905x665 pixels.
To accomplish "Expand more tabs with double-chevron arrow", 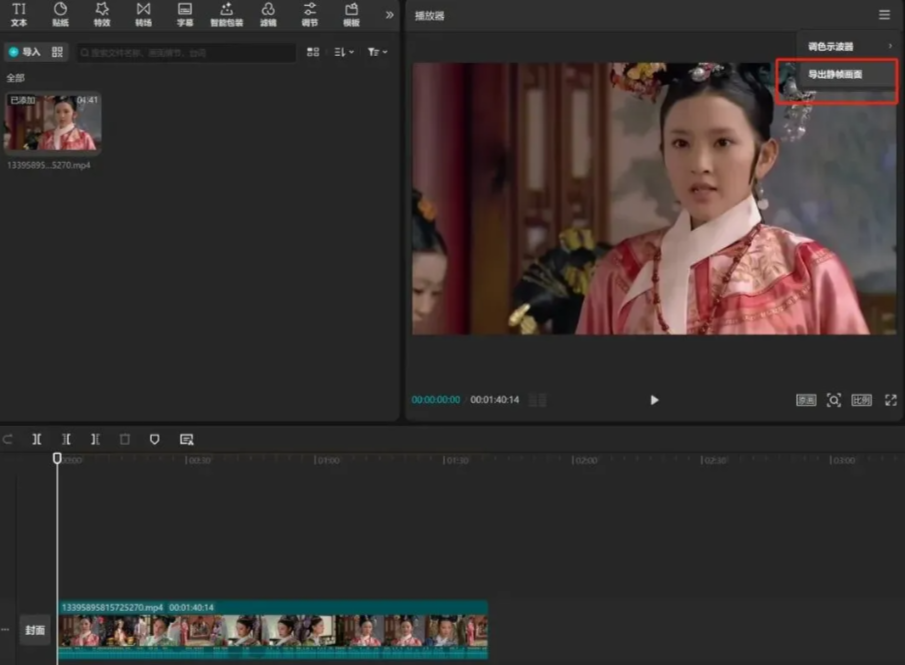I will [x=390, y=15].
